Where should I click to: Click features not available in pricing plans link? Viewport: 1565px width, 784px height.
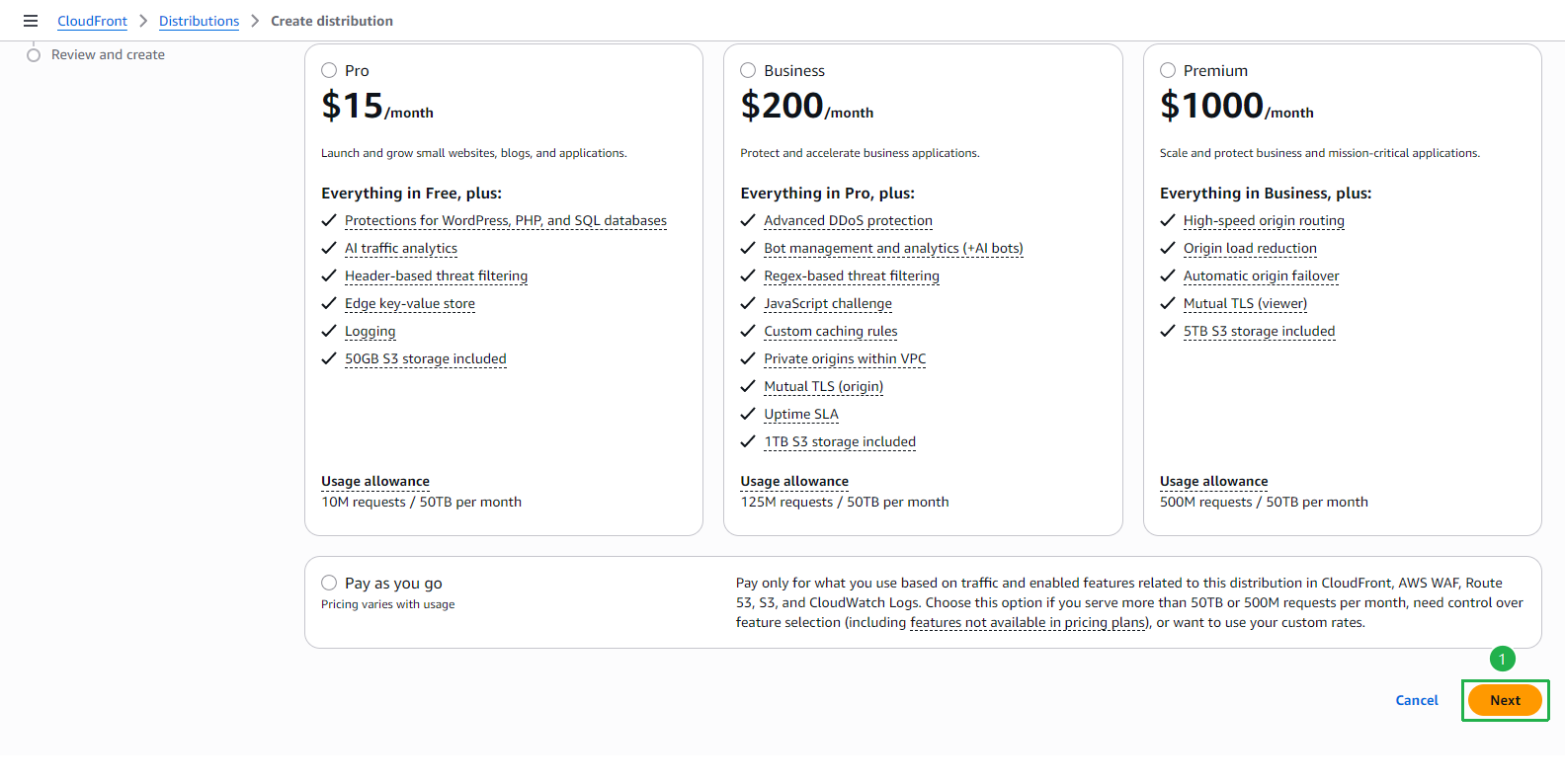coord(1029,622)
